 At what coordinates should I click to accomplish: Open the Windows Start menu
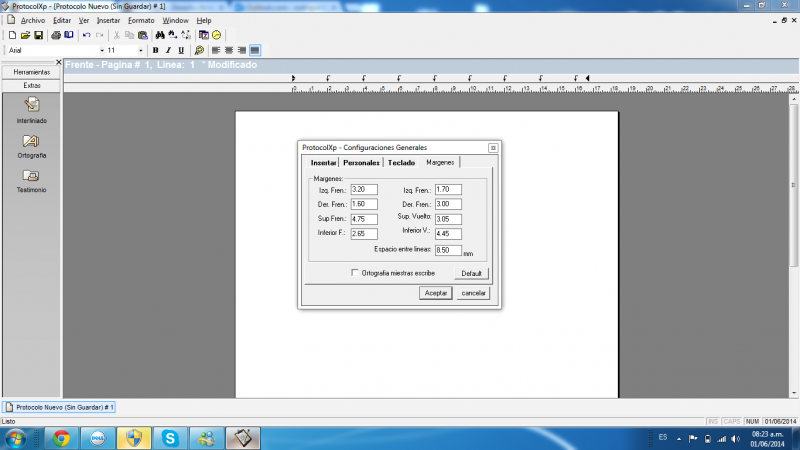[15, 438]
